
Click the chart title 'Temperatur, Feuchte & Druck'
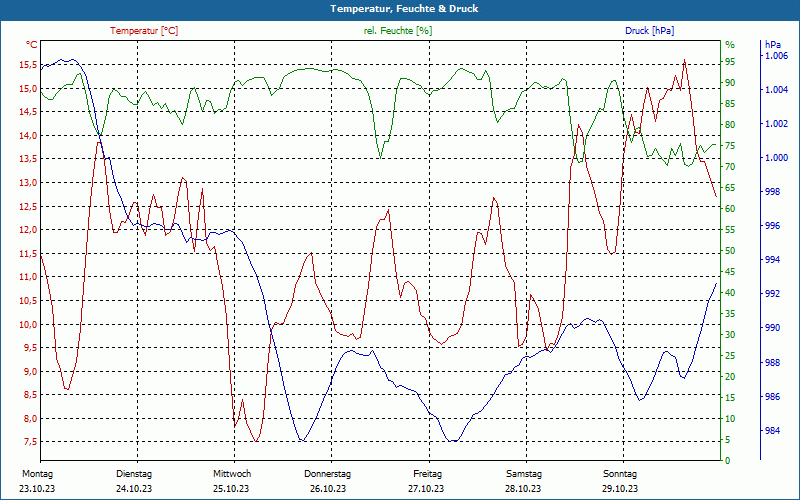click(404, 9)
